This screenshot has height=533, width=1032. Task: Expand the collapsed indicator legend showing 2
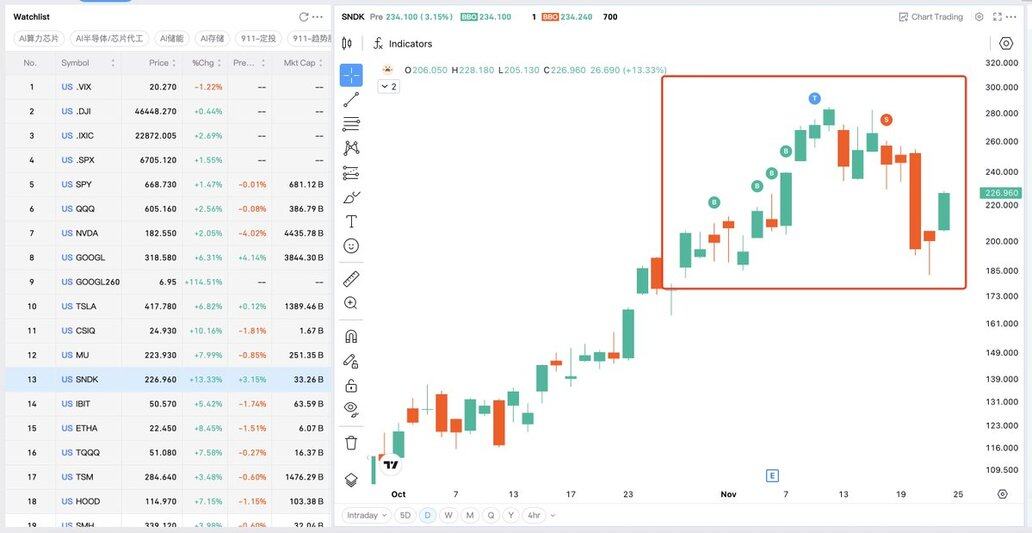click(388, 87)
